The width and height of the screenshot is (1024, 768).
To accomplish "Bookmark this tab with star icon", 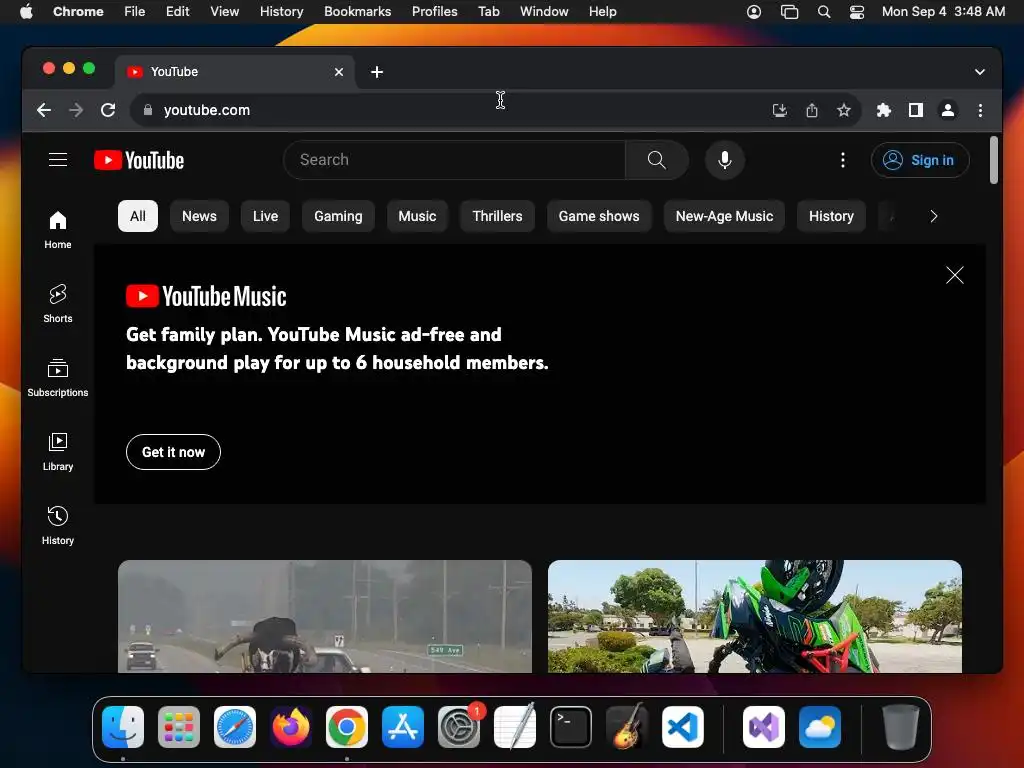I will click(x=844, y=110).
